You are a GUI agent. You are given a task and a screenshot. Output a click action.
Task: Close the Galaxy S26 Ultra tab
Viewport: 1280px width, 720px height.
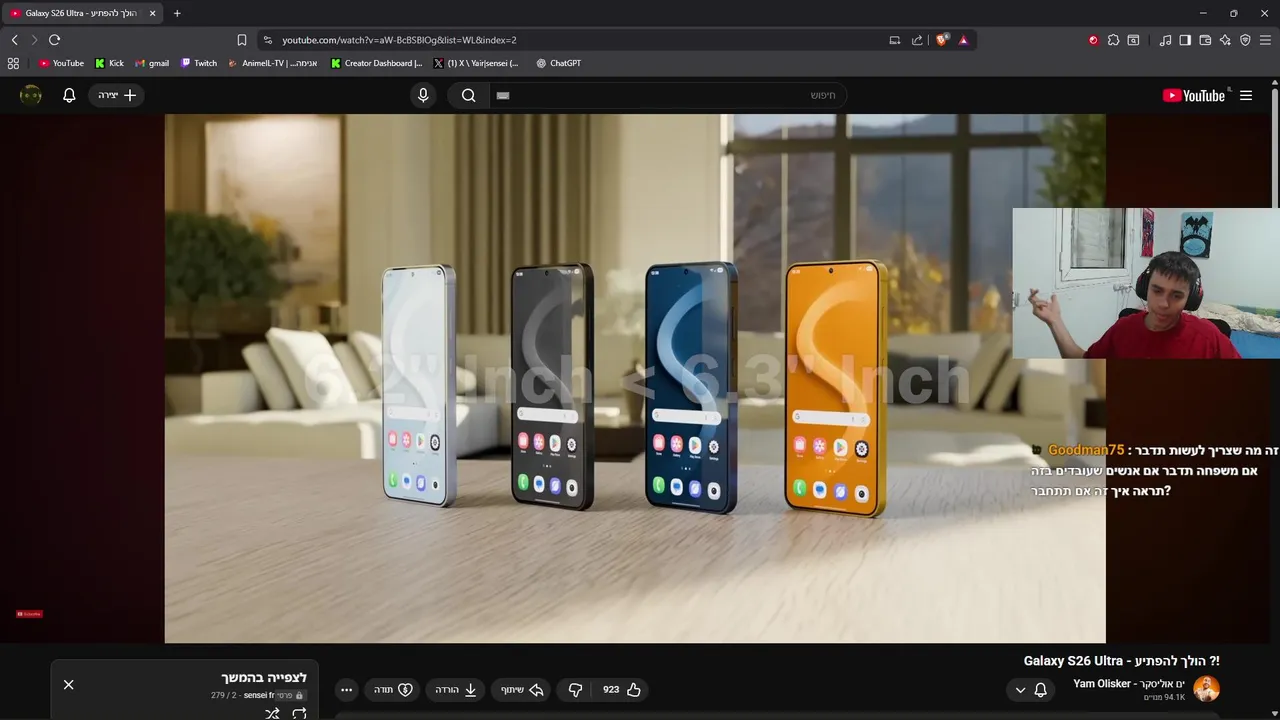pyautogui.click(x=153, y=13)
